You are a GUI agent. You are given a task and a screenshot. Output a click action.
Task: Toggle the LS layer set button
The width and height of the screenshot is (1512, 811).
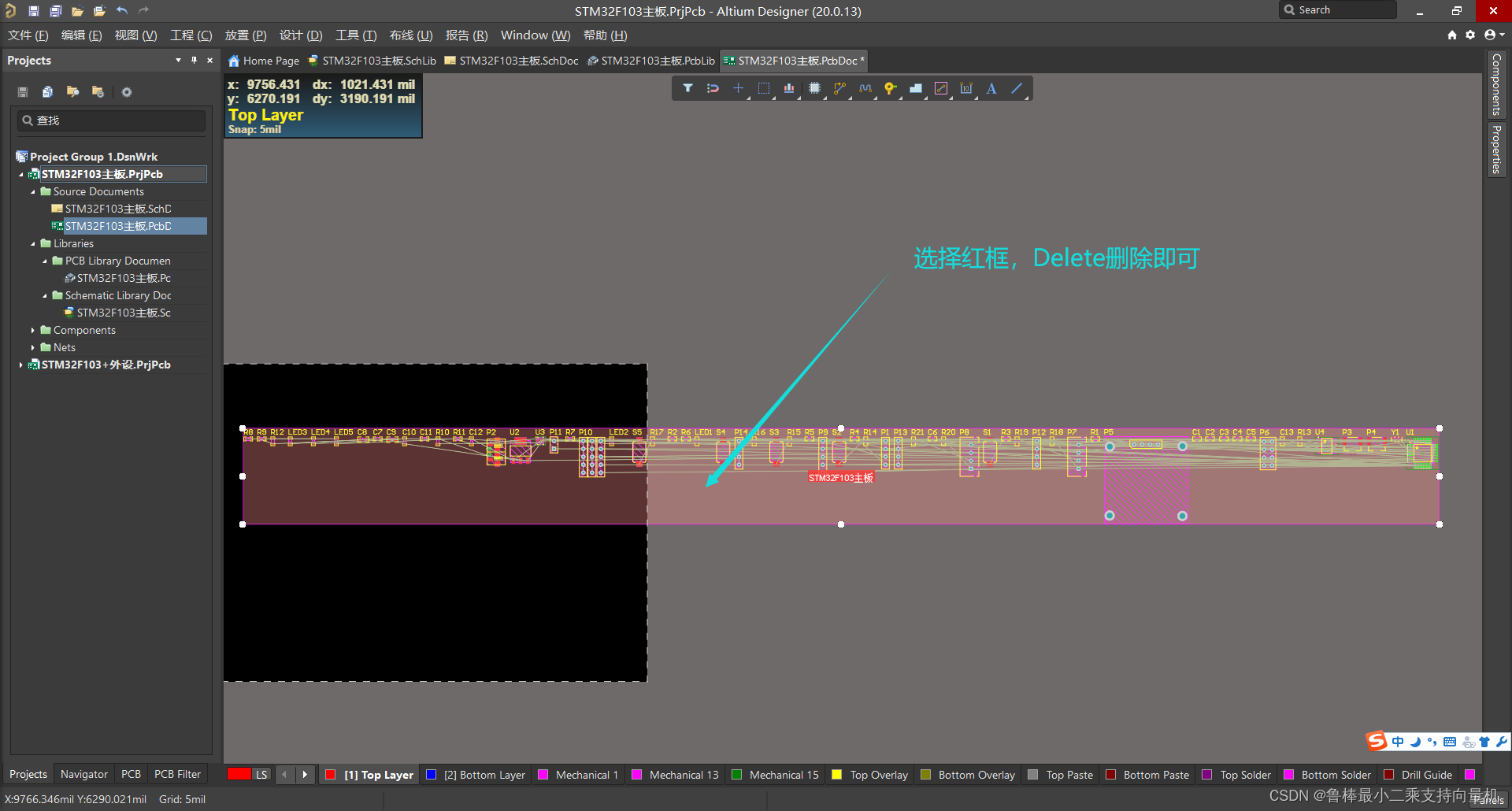(x=261, y=775)
